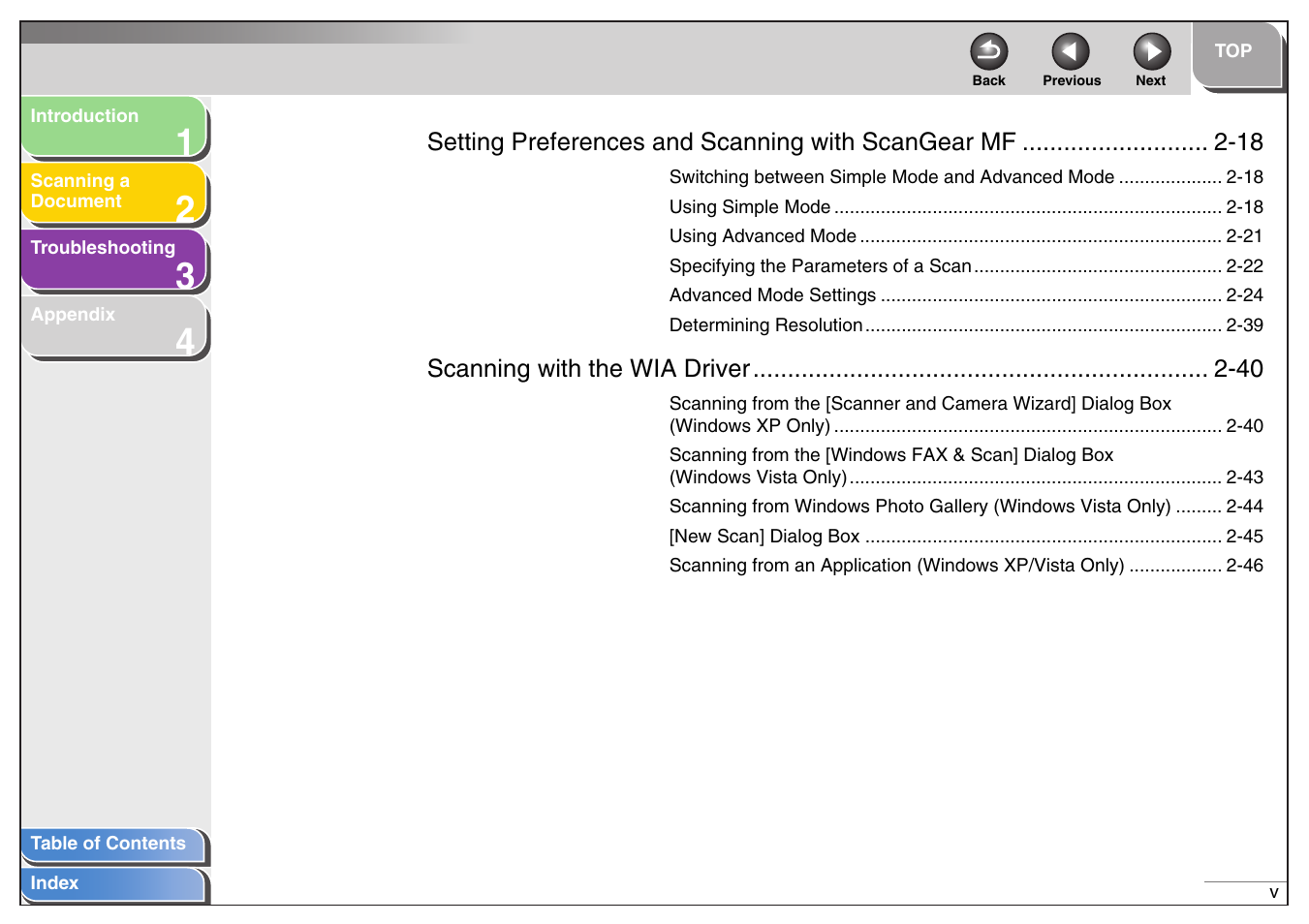
Task: Go to Scanning from Windows Photo Gallery entry
Action: click(x=966, y=507)
